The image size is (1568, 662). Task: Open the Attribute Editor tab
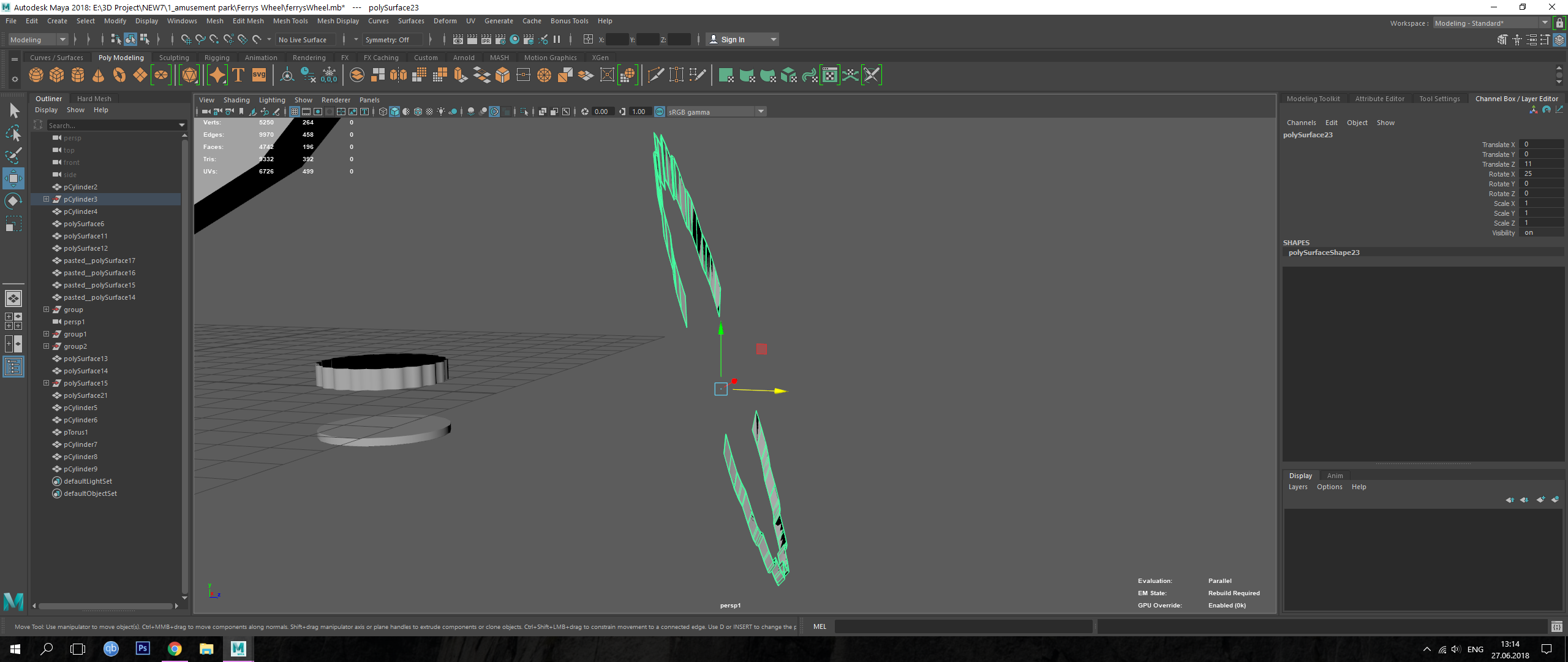coord(1379,99)
